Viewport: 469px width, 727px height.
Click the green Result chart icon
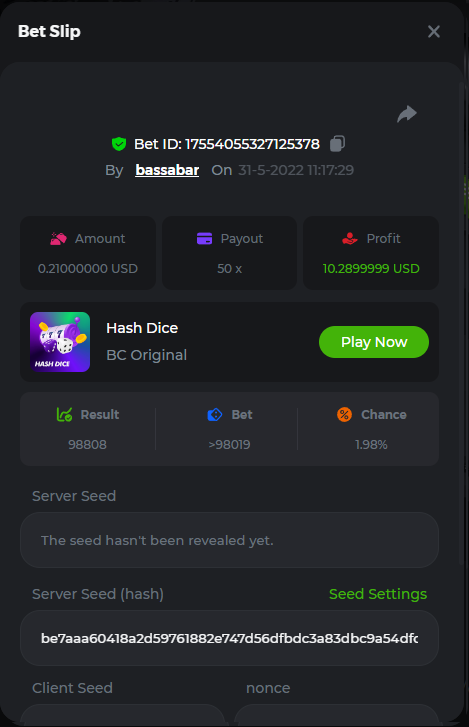[x=64, y=415]
